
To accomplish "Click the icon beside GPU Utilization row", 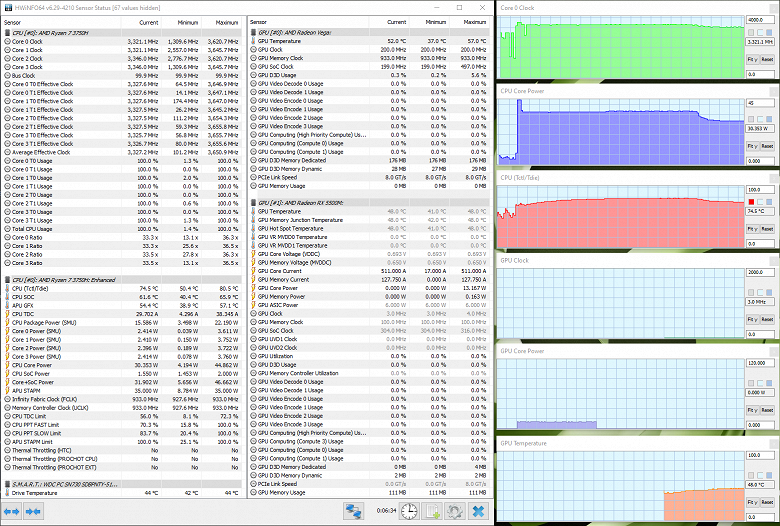I will [x=254, y=356].
